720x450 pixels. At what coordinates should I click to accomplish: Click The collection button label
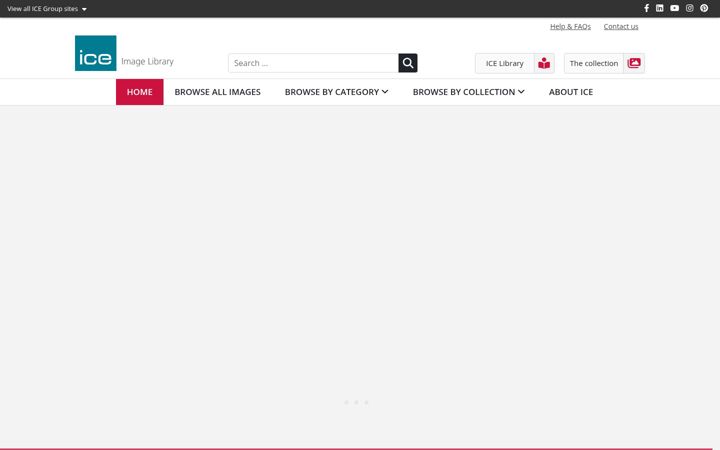point(594,63)
